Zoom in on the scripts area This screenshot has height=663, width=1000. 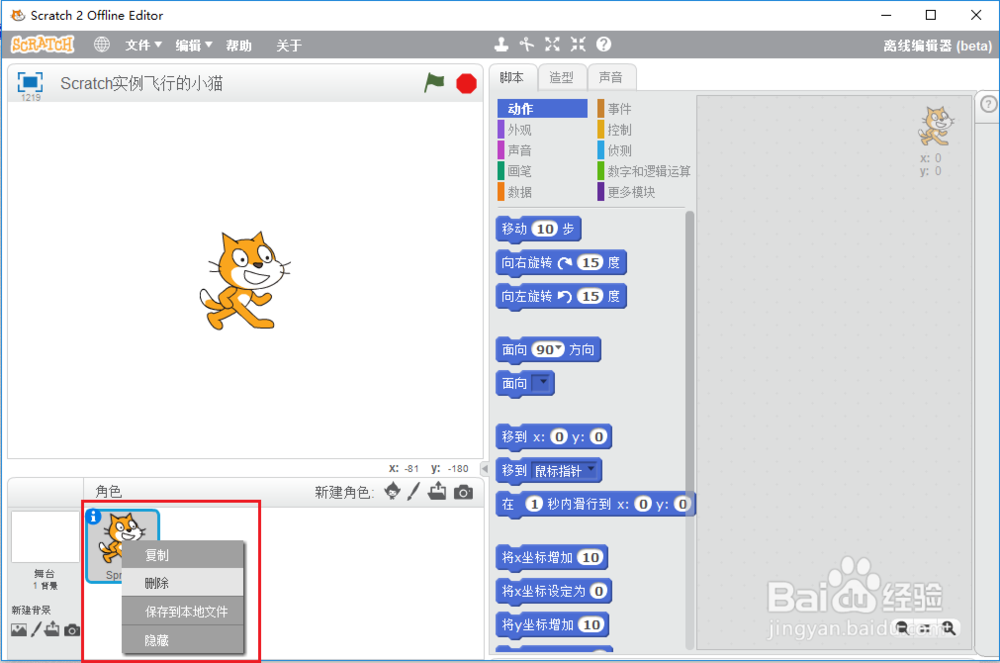point(948,628)
